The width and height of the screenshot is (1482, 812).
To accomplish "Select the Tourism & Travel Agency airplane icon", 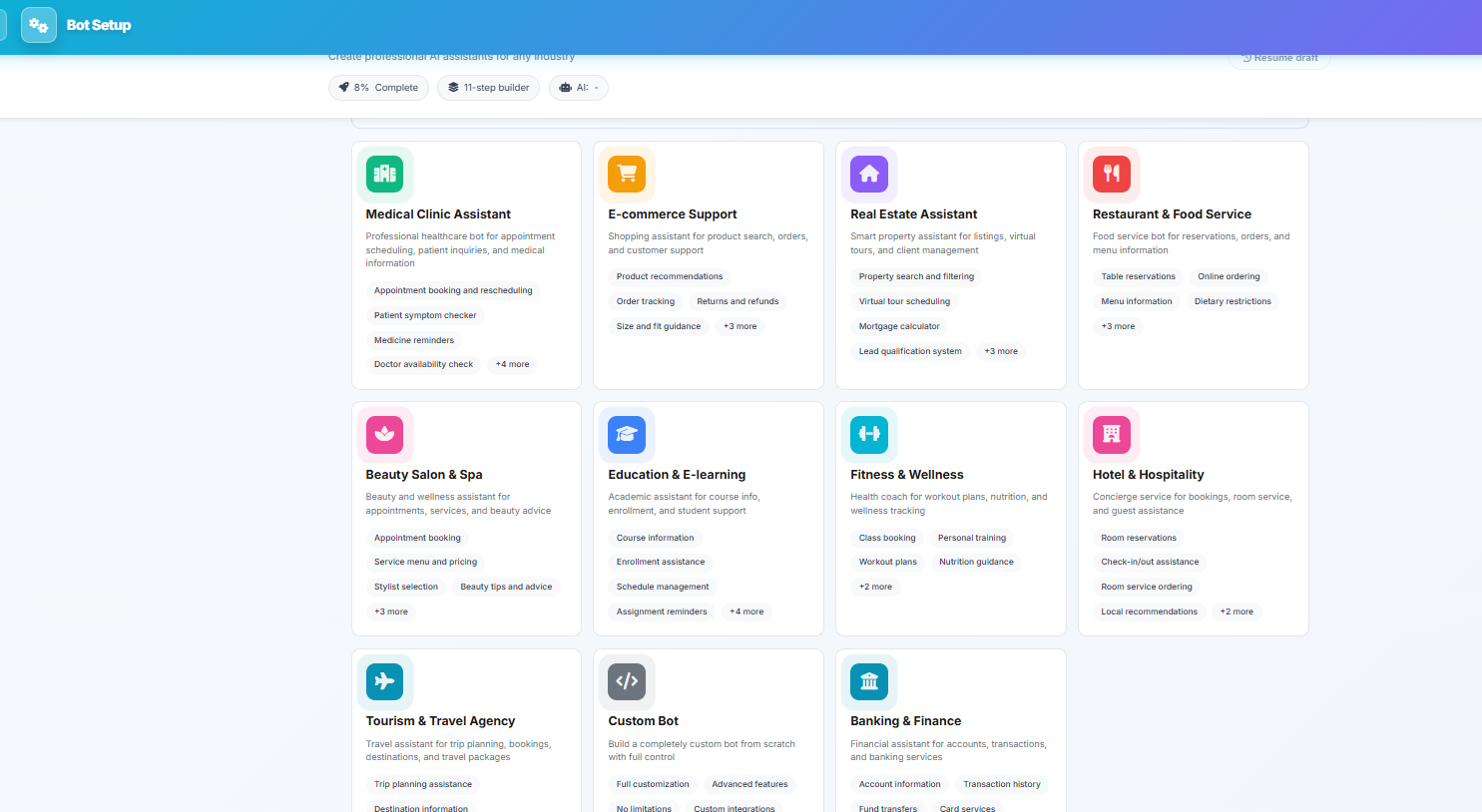I will (x=385, y=681).
